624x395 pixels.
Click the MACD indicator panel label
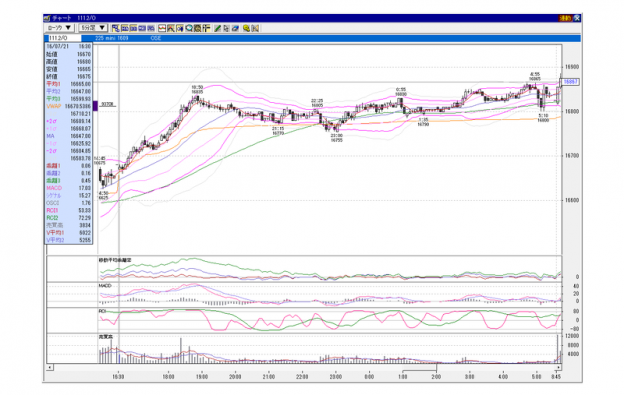pos(105,286)
